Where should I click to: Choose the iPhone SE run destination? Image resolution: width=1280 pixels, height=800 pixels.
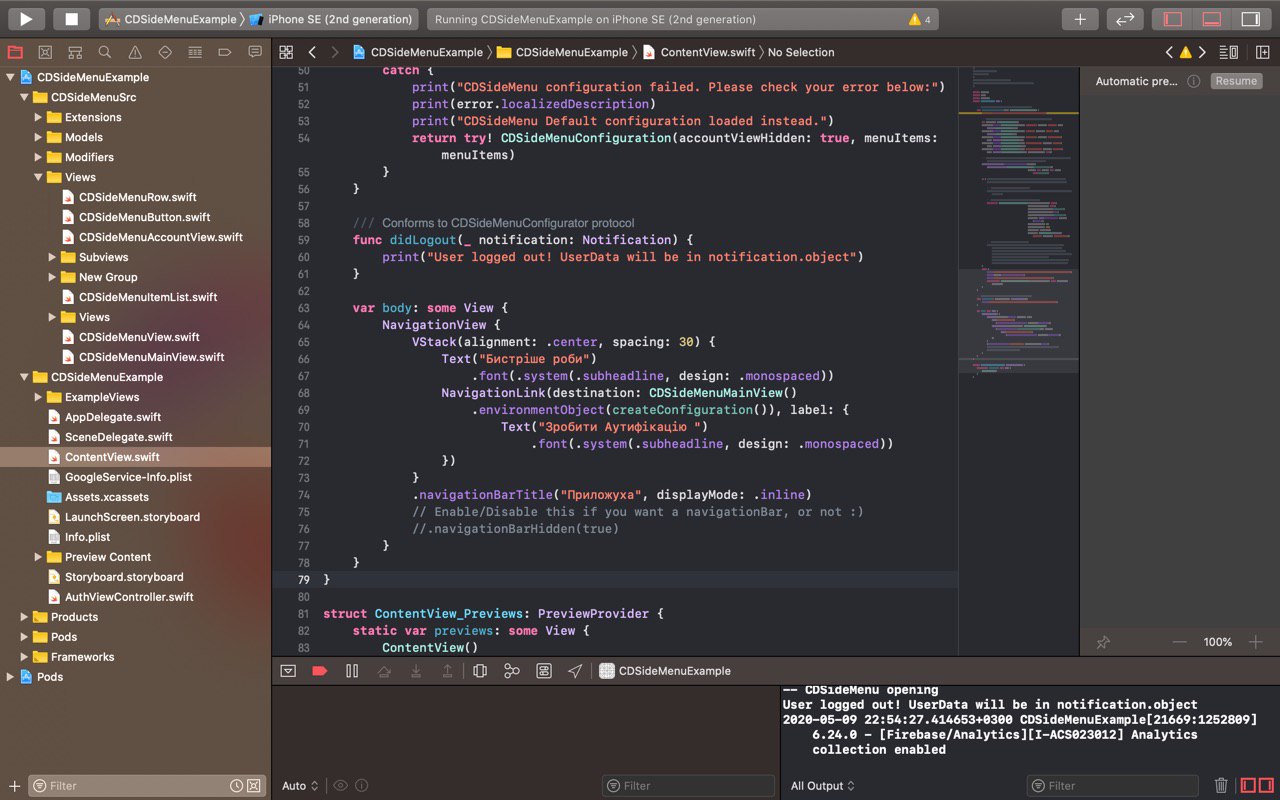(332, 19)
